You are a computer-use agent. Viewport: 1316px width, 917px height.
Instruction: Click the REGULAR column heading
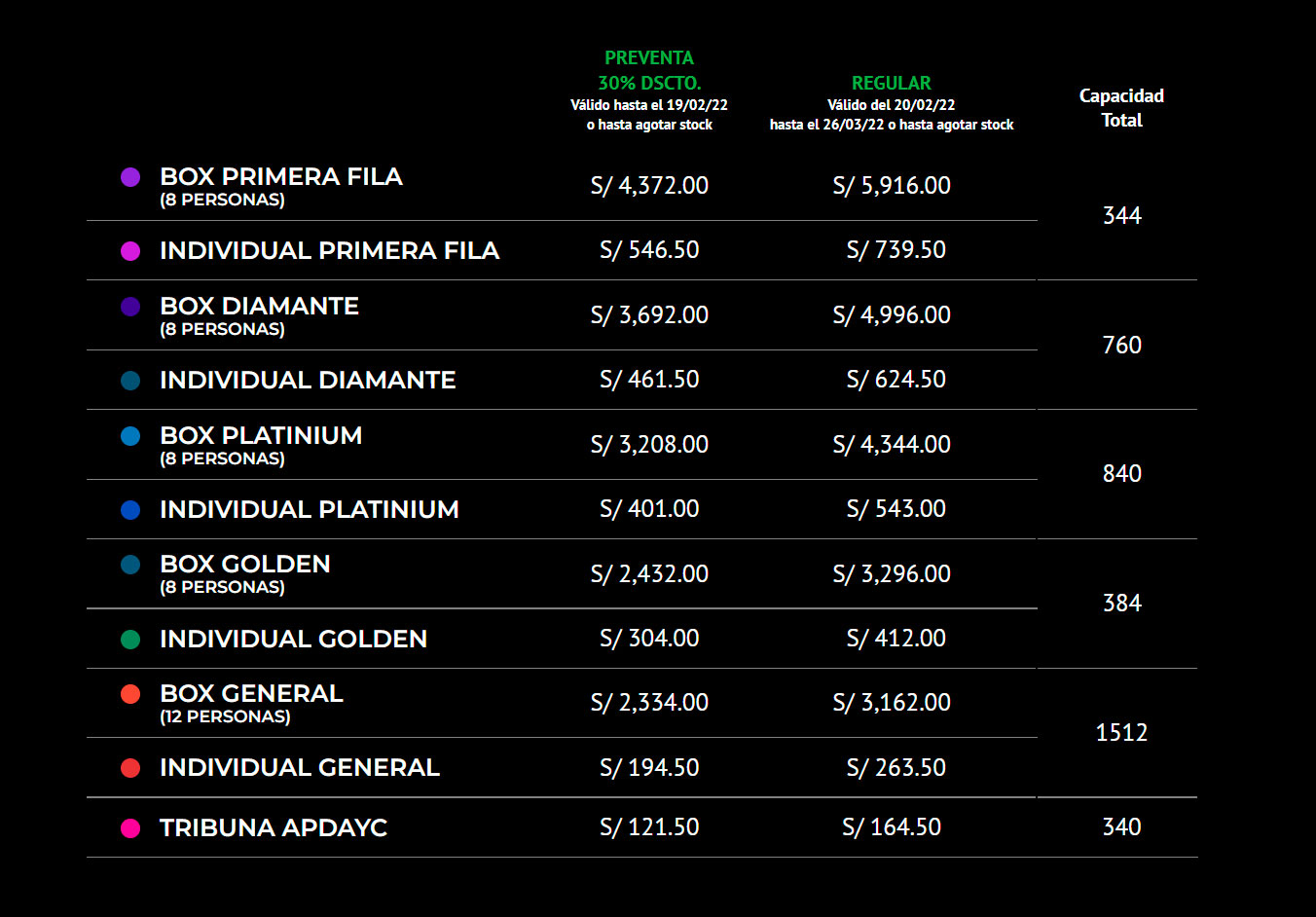click(x=891, y=83)
